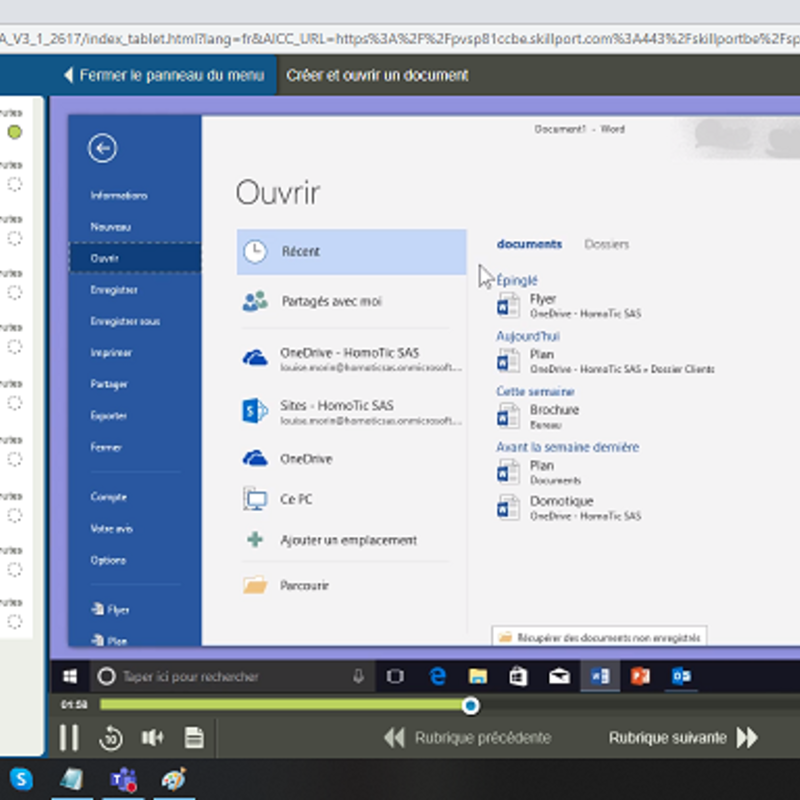This screenshot has width=800, height=800.
Task: Click the Windows Start button
Action: pyautogui.click(x=70, y=677)
